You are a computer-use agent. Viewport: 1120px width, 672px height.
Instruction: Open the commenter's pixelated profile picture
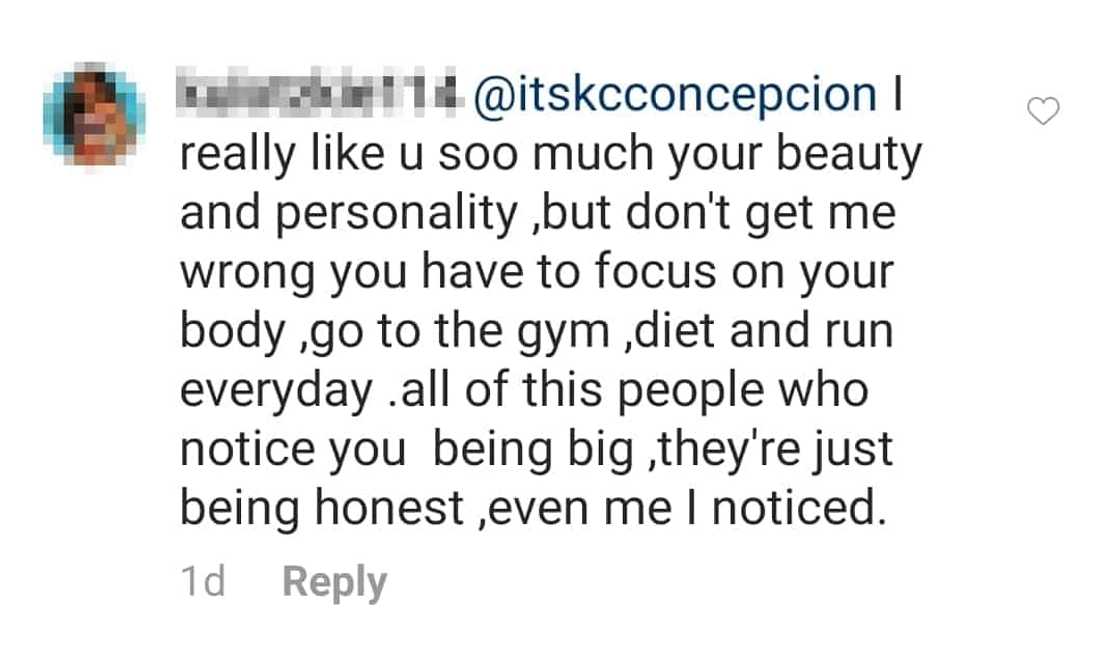(x=94, y=114)
